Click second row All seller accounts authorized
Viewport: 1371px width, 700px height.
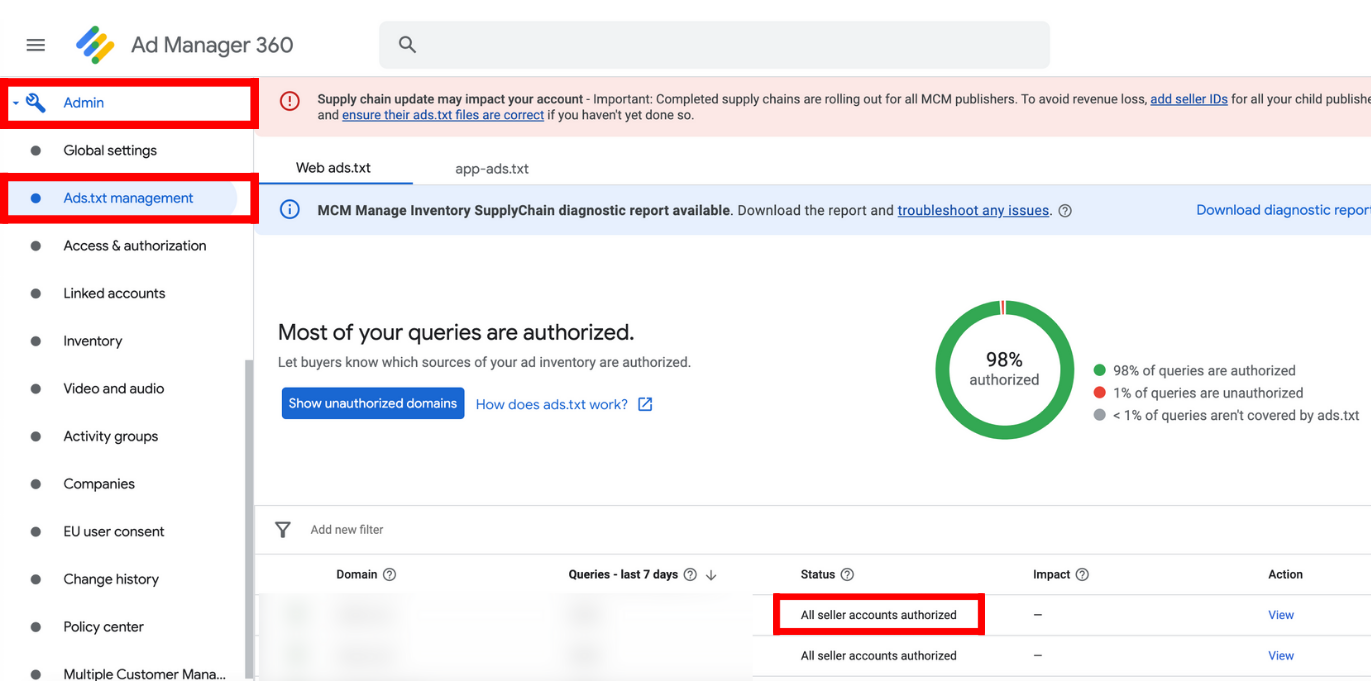(x=879, y=656)
